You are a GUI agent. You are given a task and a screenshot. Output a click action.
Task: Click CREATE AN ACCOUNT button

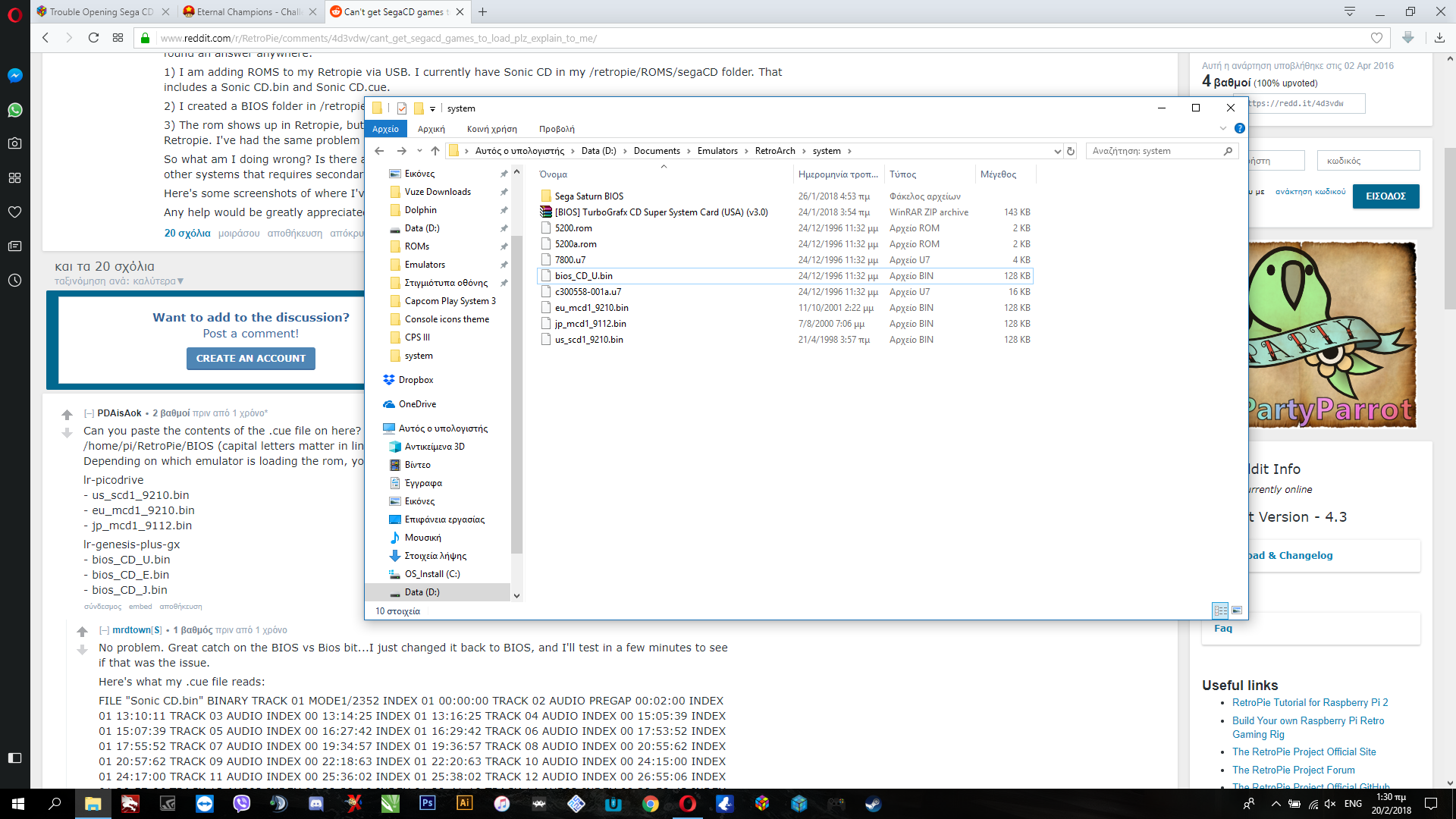[x=251, y=359]
